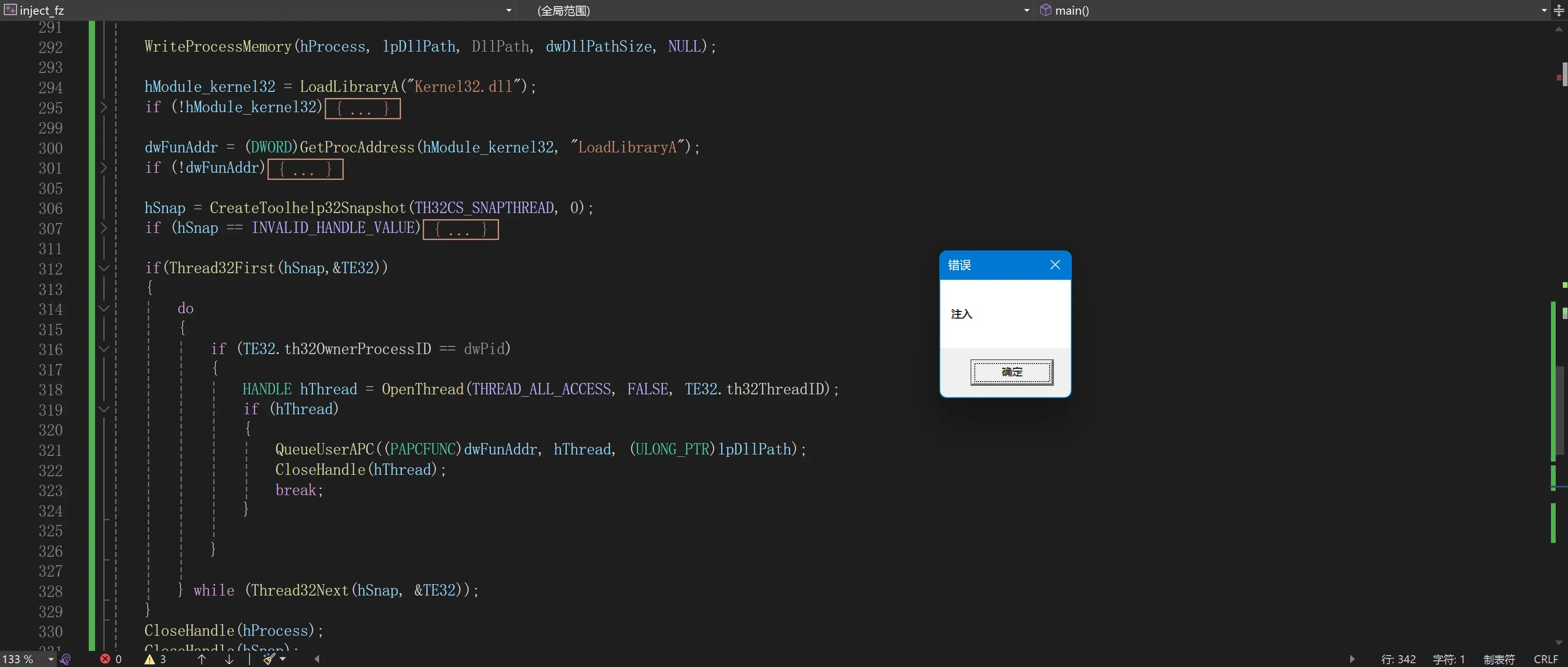Click the vertical scrollbar's scroll-up arrow

point(1559,28)
